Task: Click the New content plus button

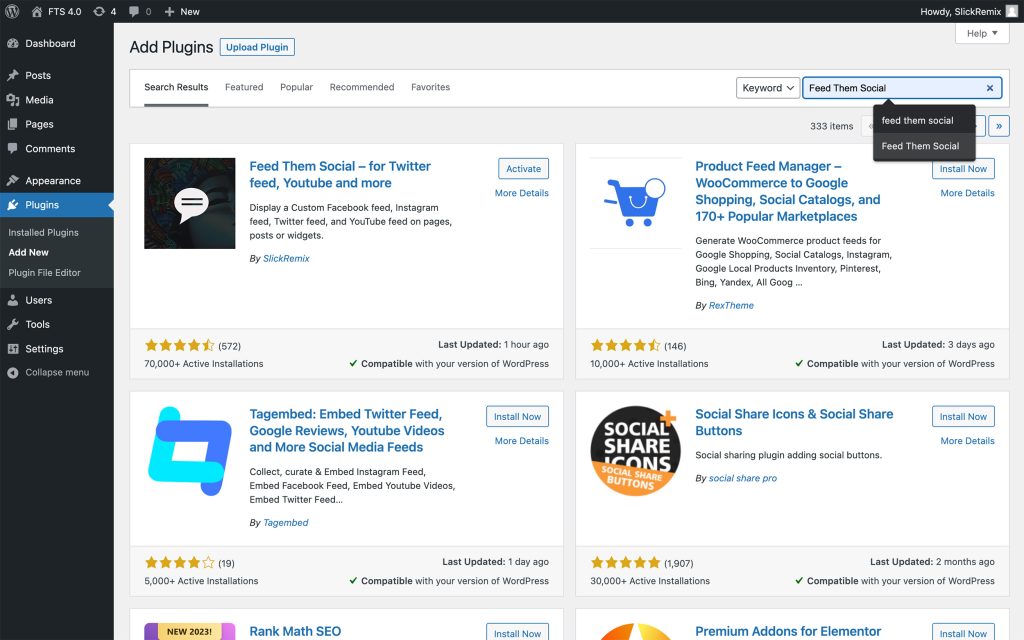Action: (x=182, y=11)
